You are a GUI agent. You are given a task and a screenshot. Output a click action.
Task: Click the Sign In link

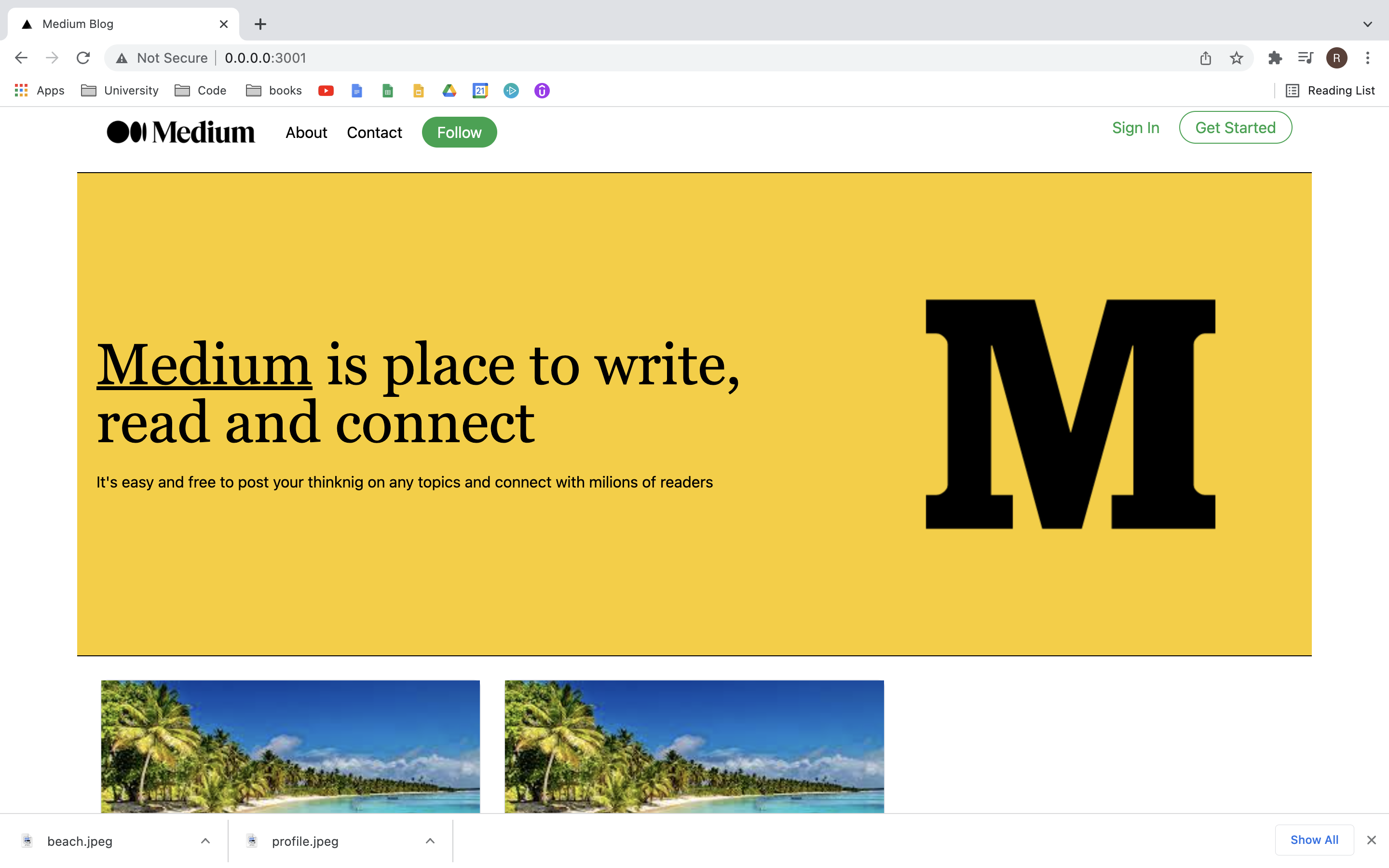(1135, 127)
